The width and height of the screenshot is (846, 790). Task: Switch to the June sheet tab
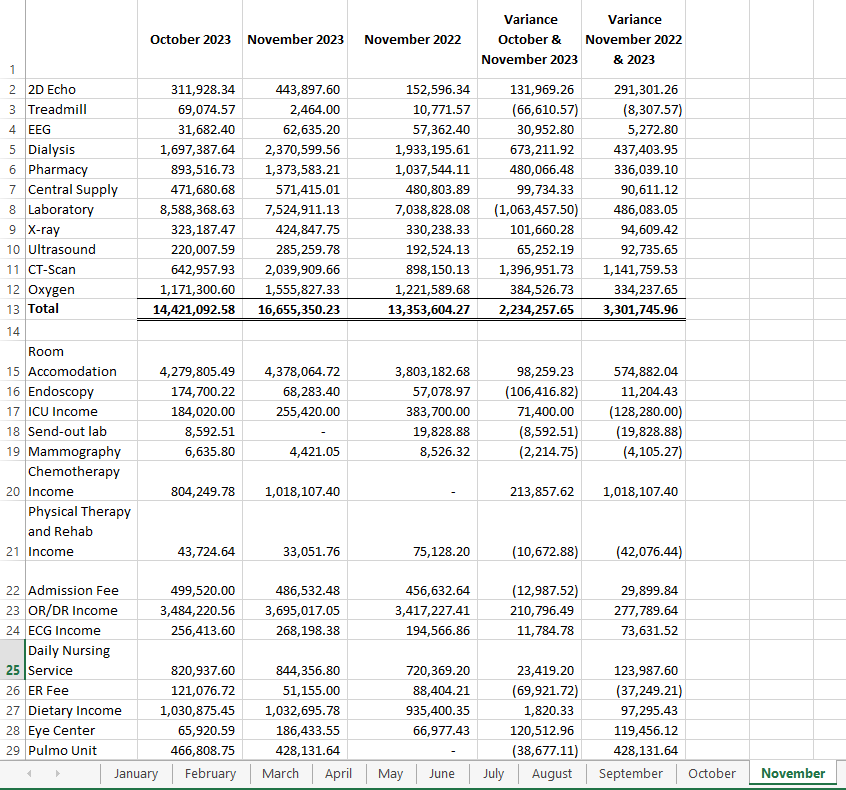point(442,773)
